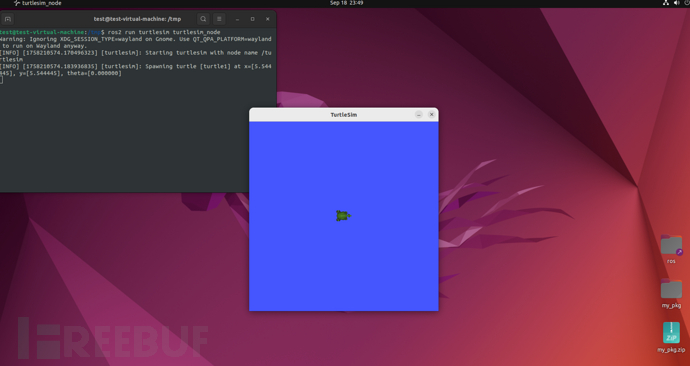This screenshot has width=690, height=366.
Task: Minimize the TurtleSim window
Action: click(418, 114)
